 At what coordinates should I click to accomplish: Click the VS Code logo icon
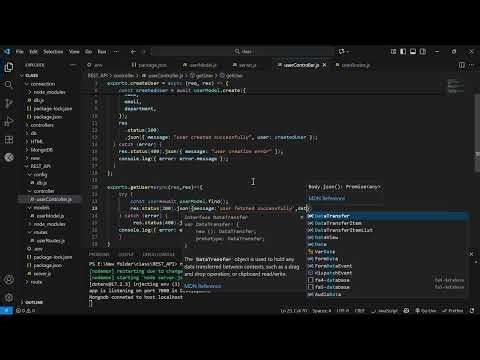pos(7,51)
